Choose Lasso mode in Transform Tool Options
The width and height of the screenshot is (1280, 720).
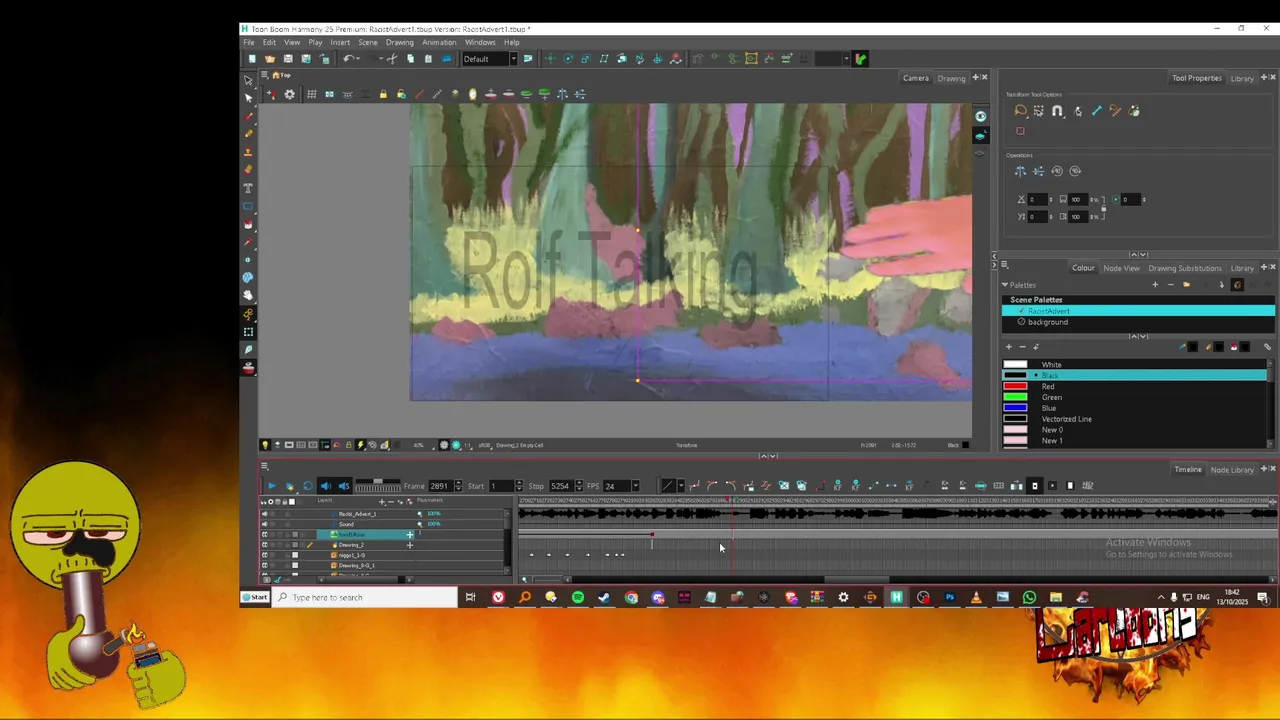1020,111
